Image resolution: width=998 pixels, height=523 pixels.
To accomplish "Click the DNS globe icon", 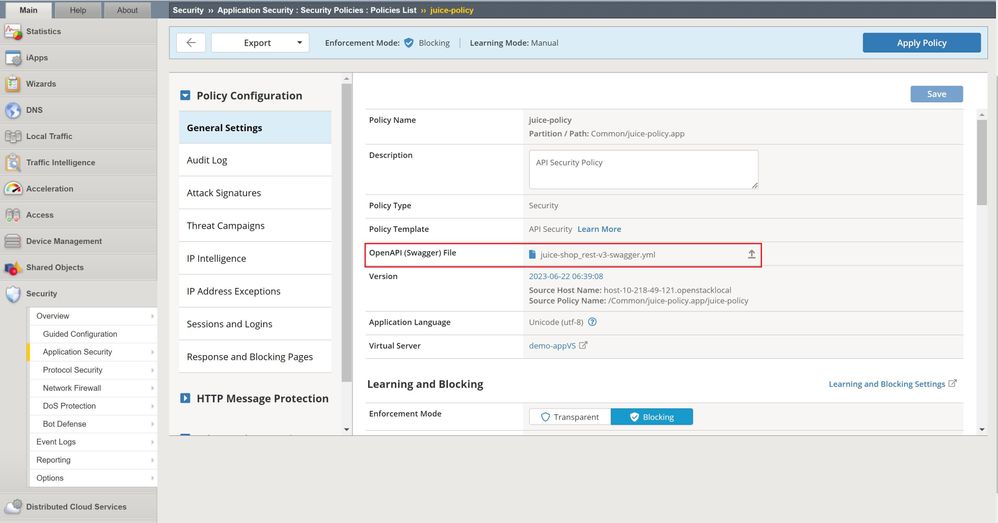I will pyautogui.click(x=13, y=110).
